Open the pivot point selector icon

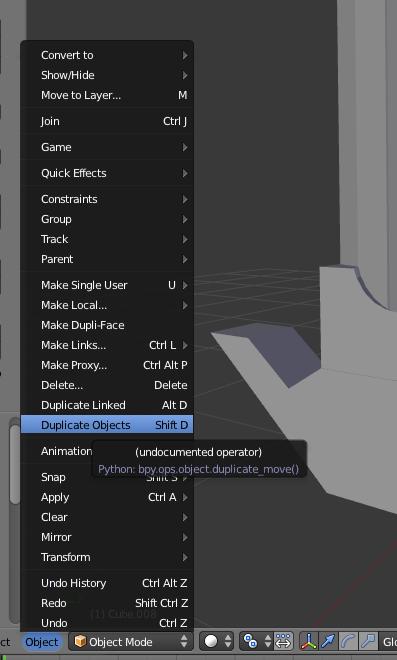coord(255,641)
